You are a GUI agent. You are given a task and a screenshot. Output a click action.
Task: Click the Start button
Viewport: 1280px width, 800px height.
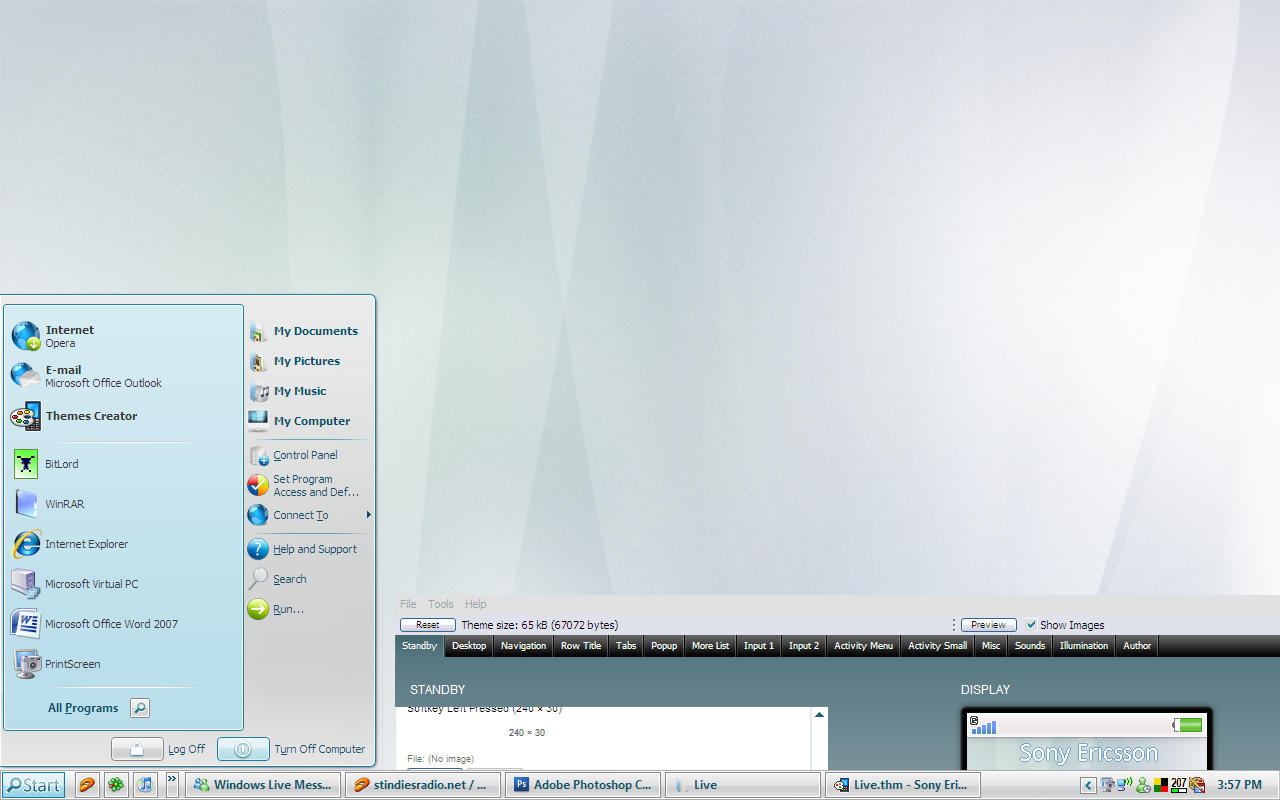click(x=33, y=785)
